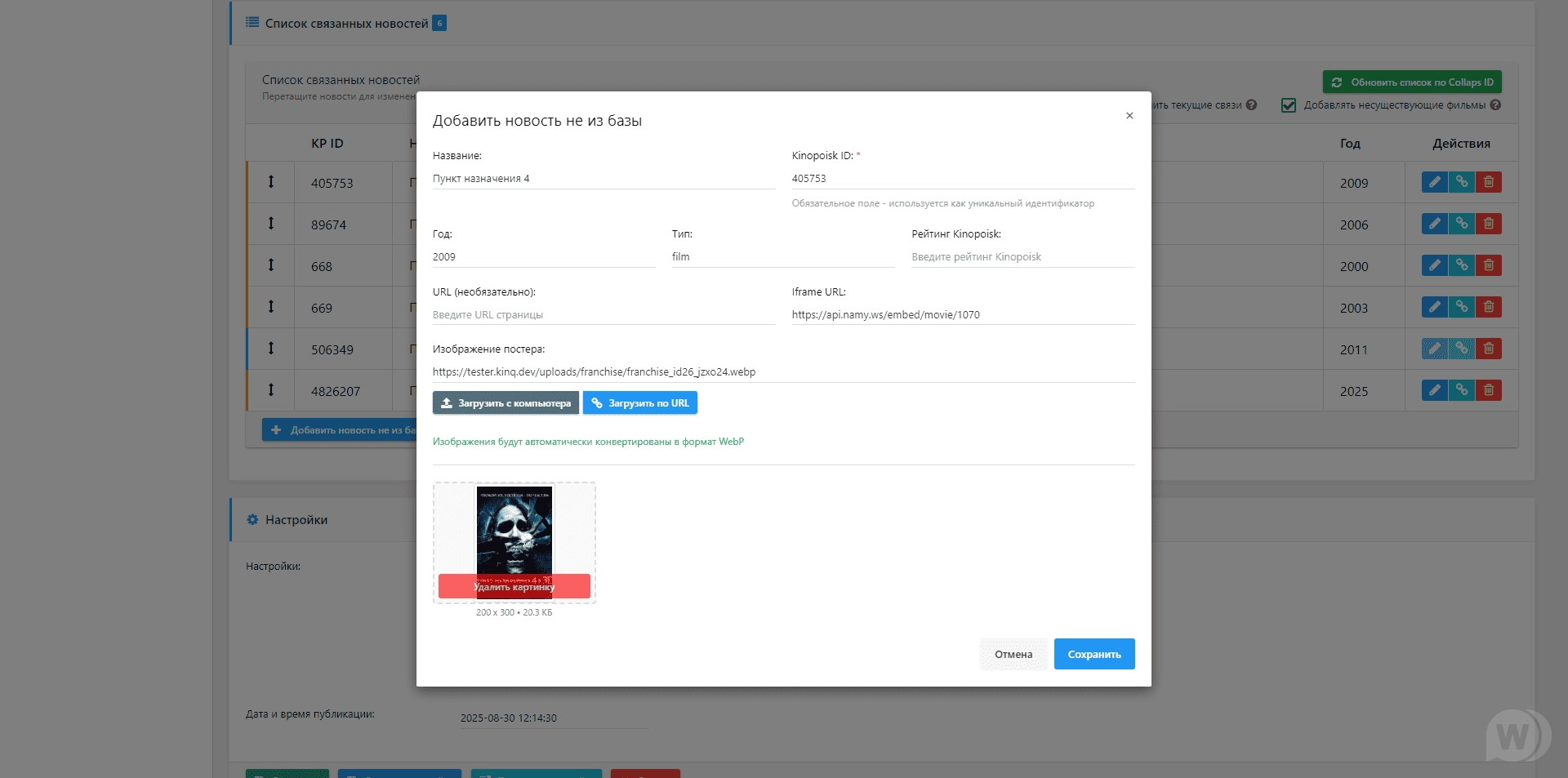1568x778 pixels.
Task: Click the 'Отмена' cancel button
Action: tap(1013, 654)
